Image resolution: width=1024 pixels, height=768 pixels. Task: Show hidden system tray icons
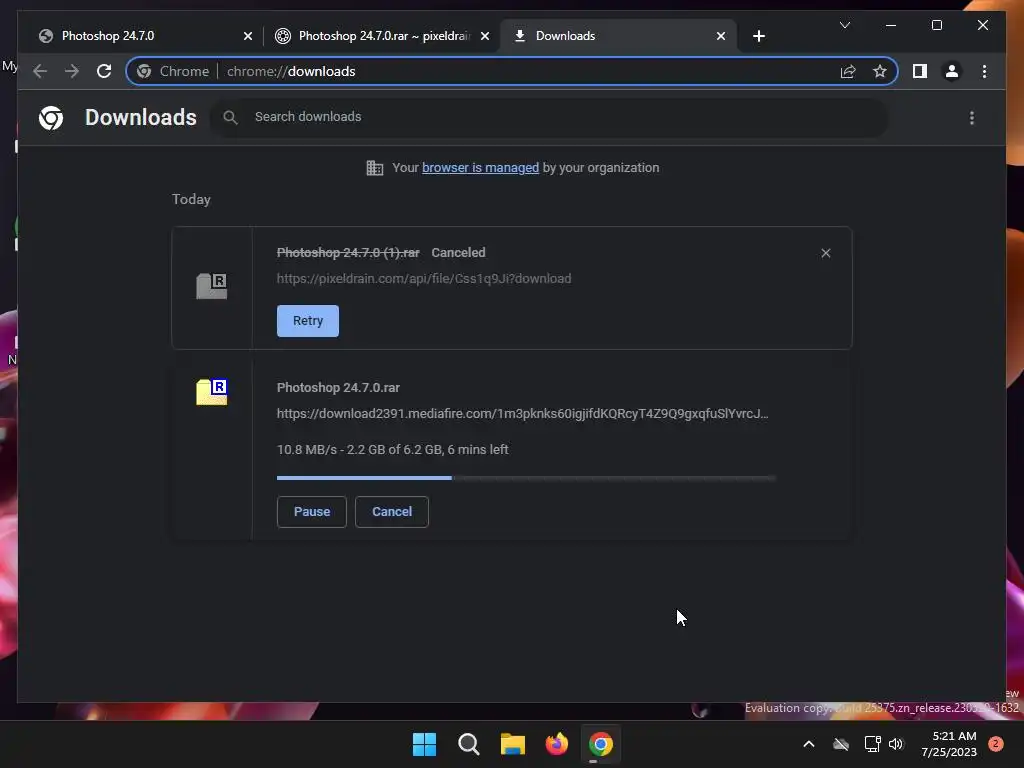pyautogui.click(x=808, y=744)
